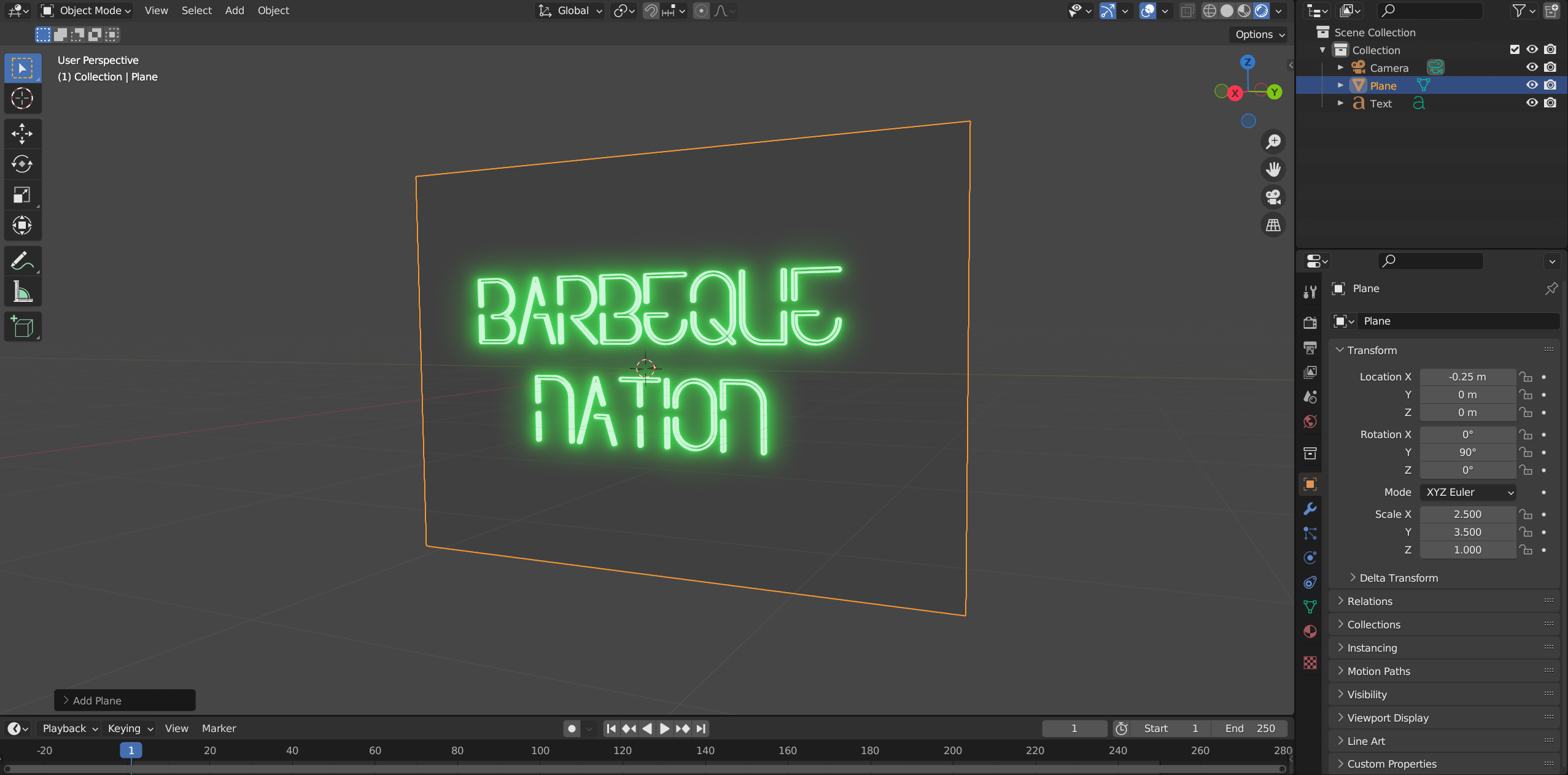Click the timeline playhead marker at frame 1
Image resolution: width=1568 pixels, height=775 pixels.
(x=131, y=750)
